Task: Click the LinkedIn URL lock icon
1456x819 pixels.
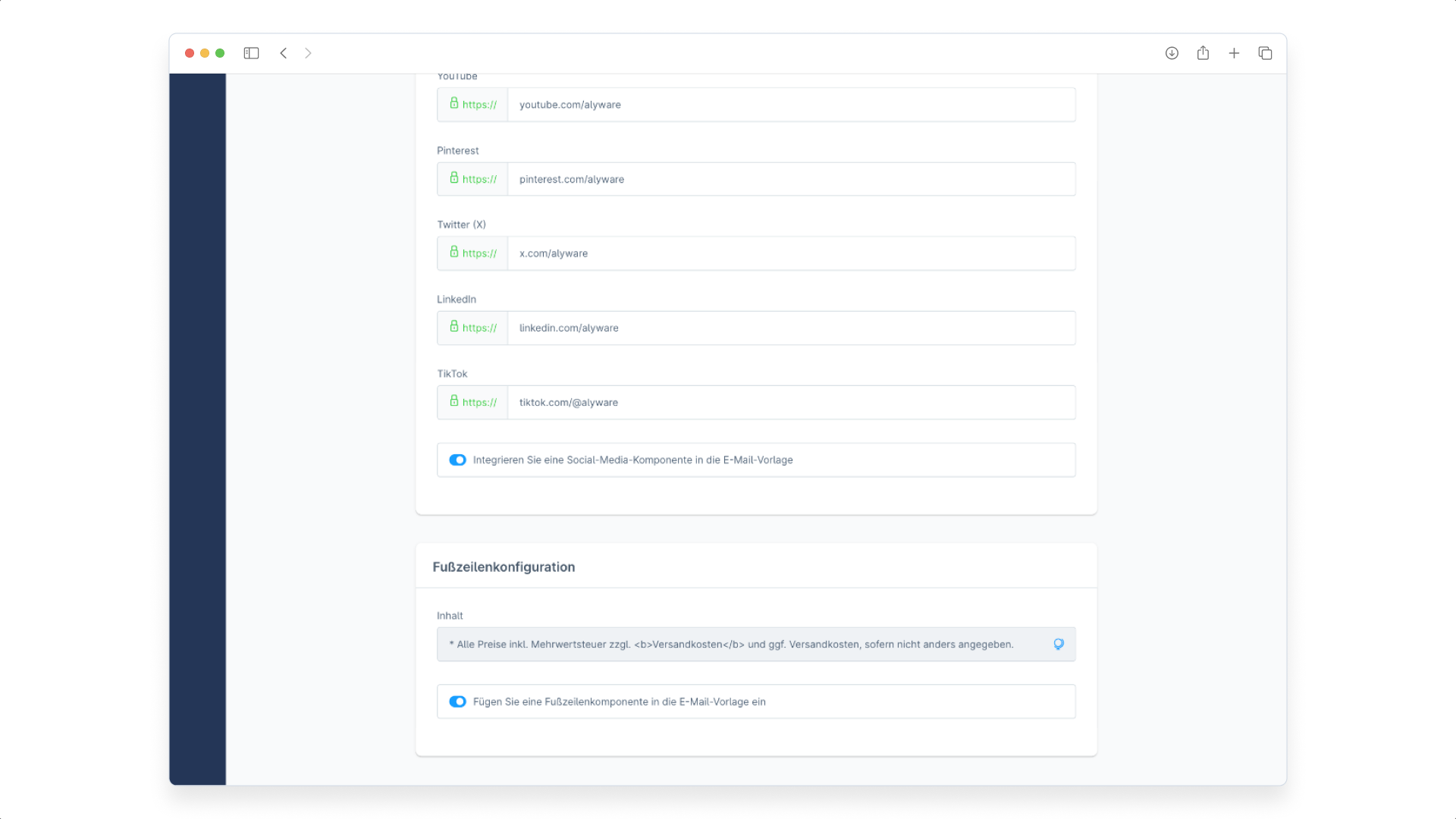Action: point(454,326)
